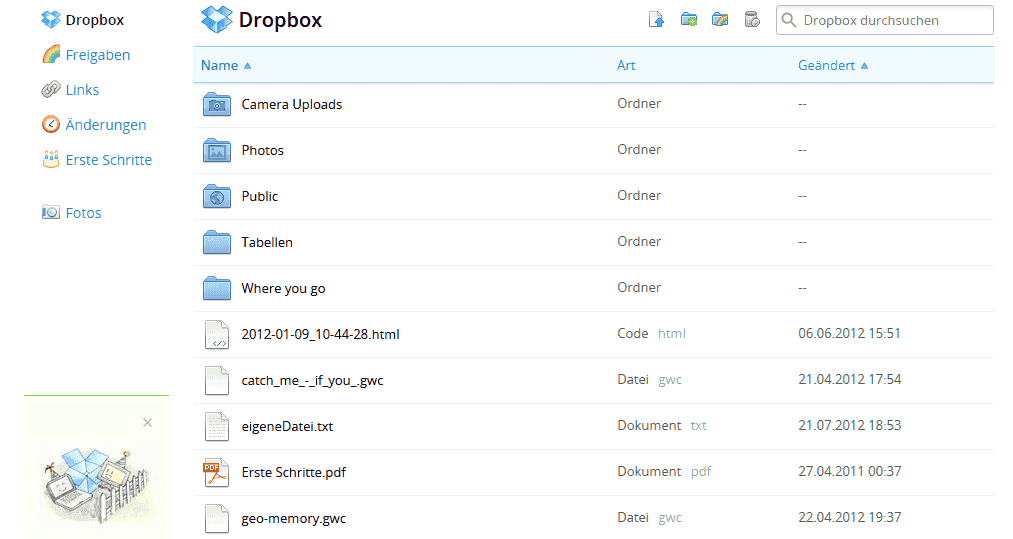This screenshot has height=539, width=1013.
Task: Click the date 21.04.2012 17:54
Action: [849, 379]
